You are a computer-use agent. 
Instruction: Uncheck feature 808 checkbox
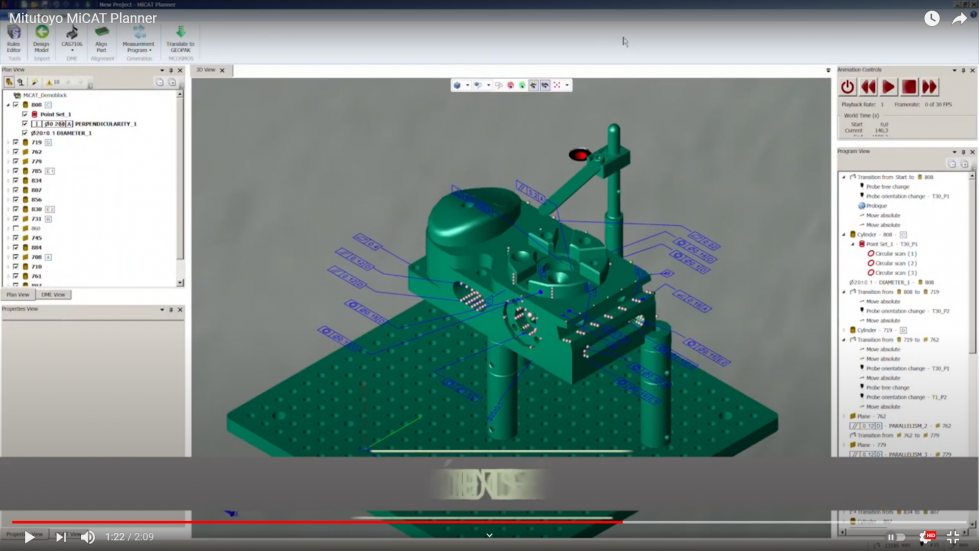click(x=16, y=105)
